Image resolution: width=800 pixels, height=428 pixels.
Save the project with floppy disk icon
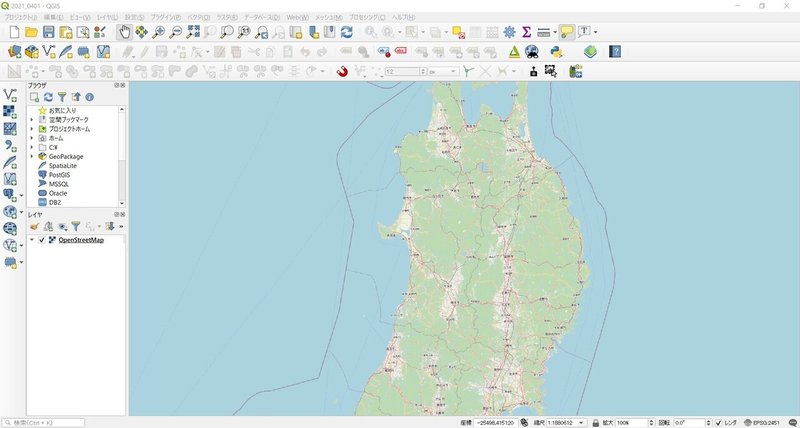[48, 32]
